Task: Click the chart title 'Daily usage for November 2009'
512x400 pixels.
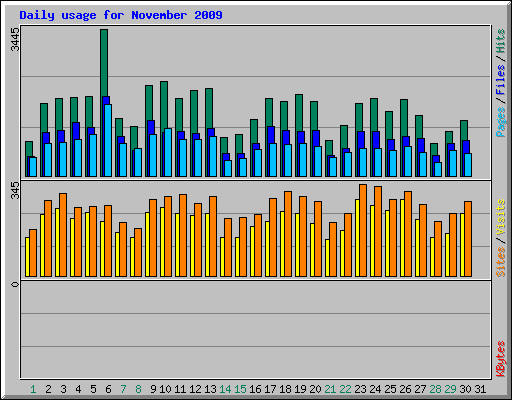Action: coord(121,15)
